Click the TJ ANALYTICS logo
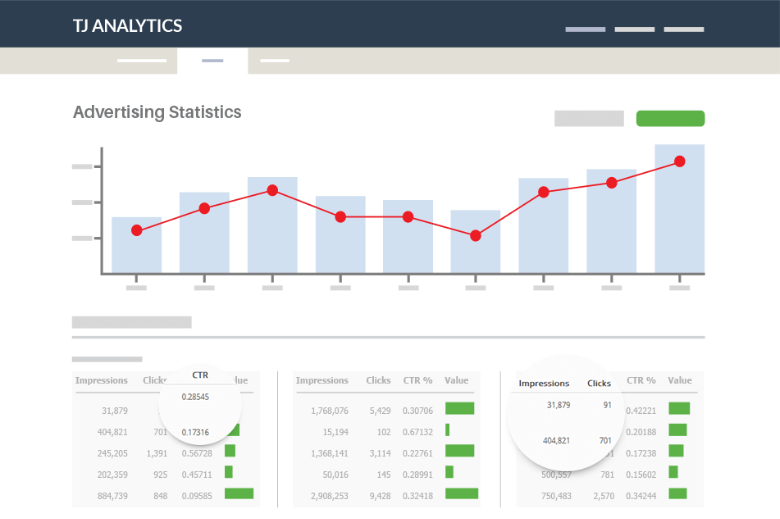The height and width of the screenshot is (519, 780). click(127, 25)
